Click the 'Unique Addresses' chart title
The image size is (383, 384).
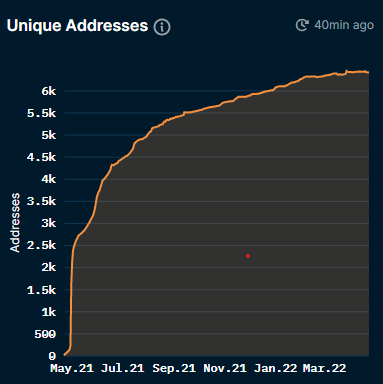(x=77, y=26)
